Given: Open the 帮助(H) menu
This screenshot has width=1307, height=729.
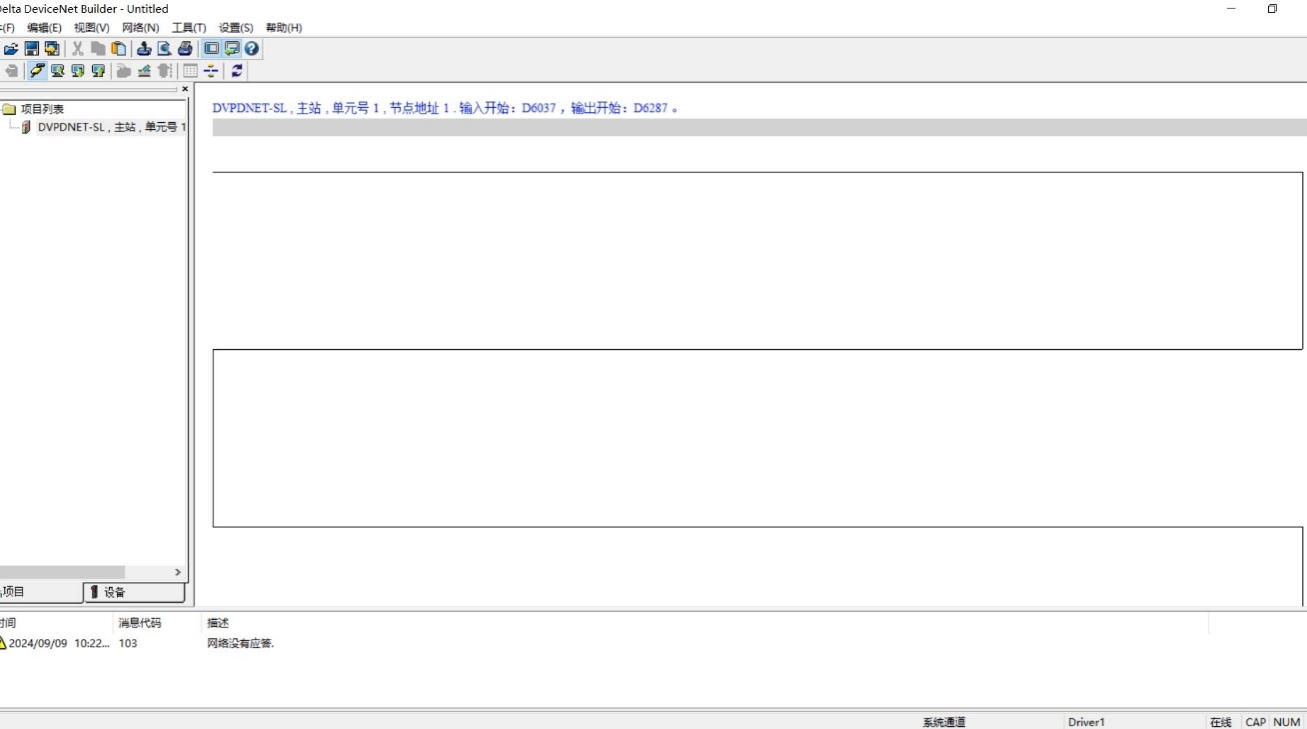Looking at the screenshot, I should 284,28.
